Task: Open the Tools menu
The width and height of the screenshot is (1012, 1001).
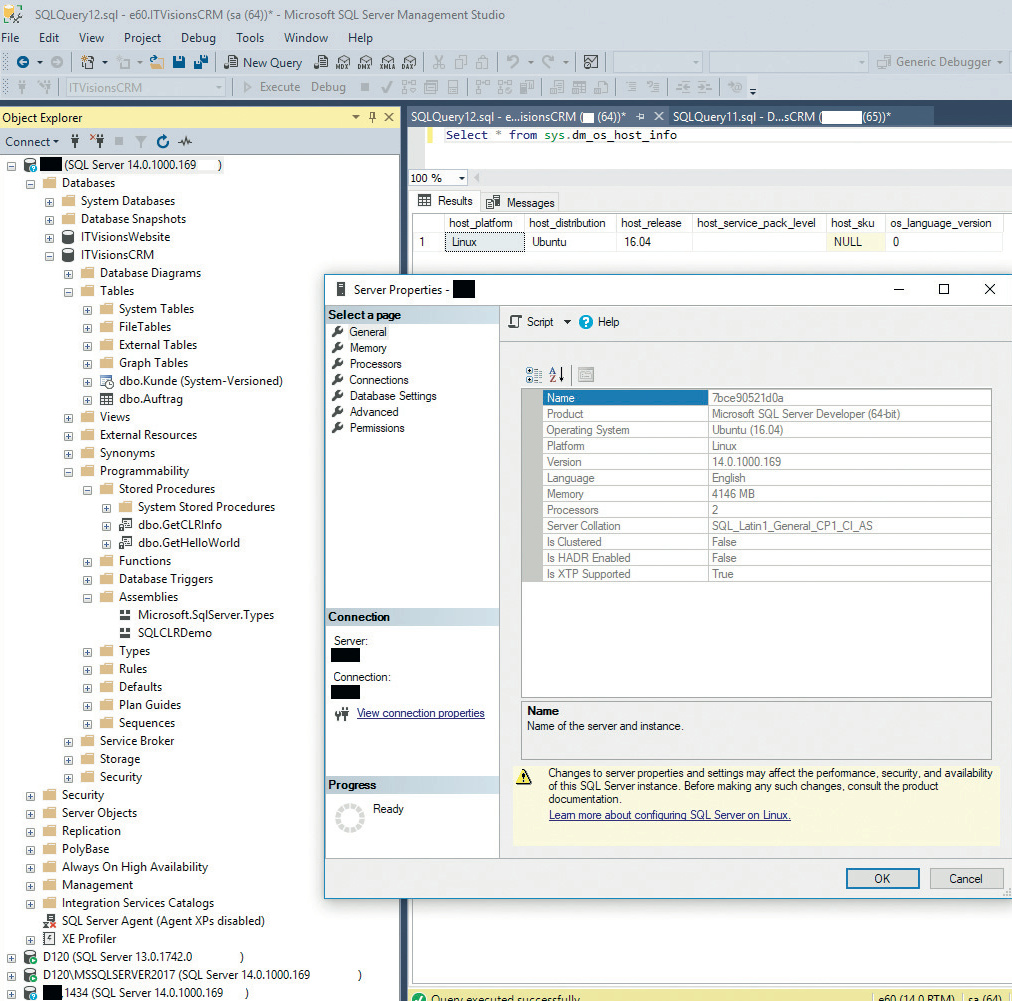Action: click(250, 38)
